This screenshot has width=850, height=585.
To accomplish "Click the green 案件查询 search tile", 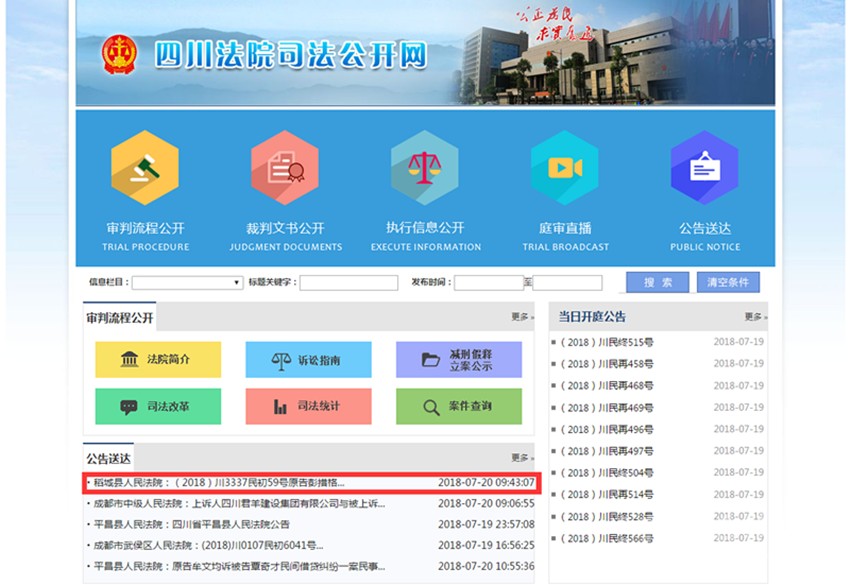I will pos(458,407).
